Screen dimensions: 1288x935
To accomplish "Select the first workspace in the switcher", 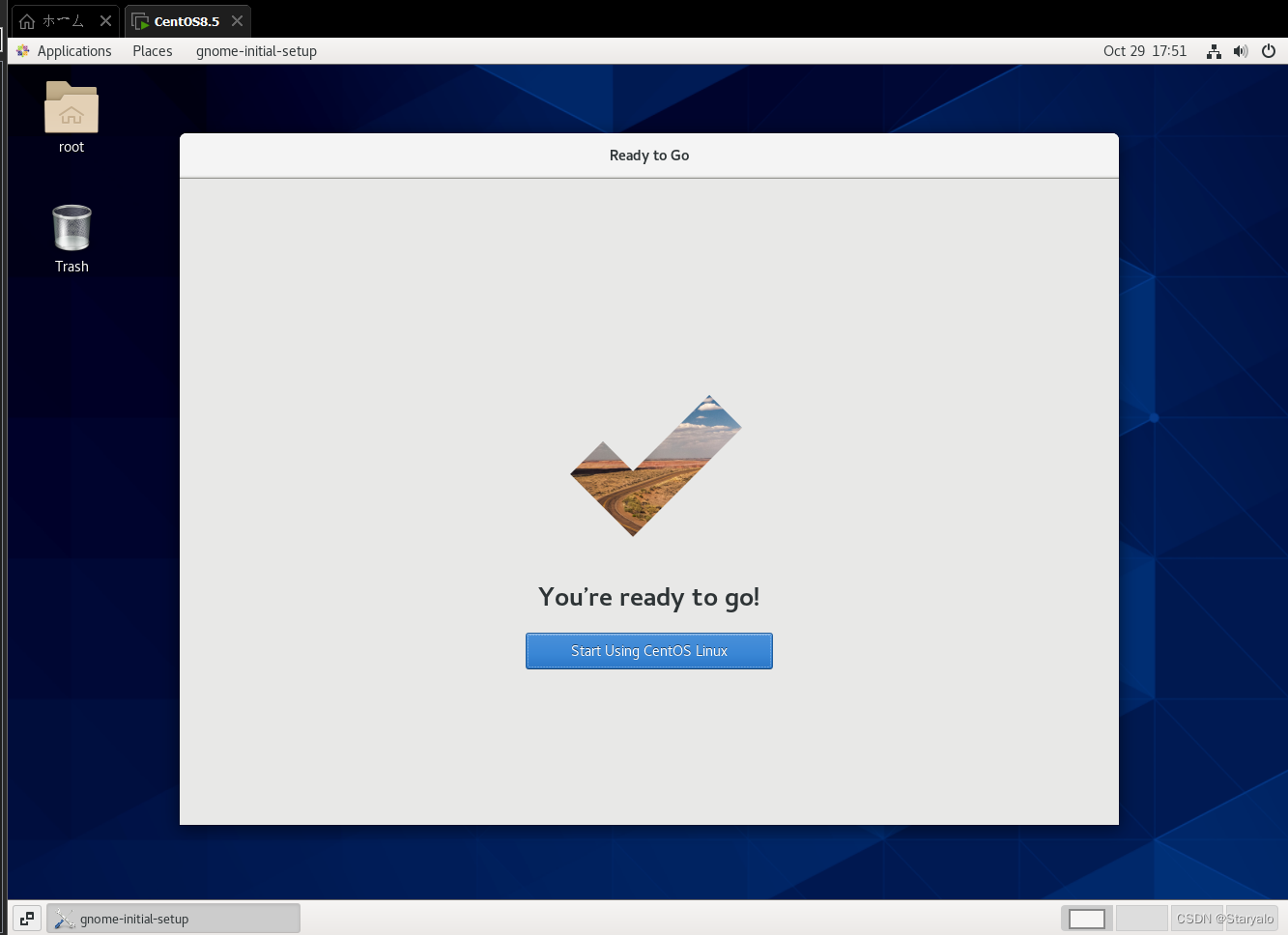I will pyautogui.click(x=1087, y=919).
